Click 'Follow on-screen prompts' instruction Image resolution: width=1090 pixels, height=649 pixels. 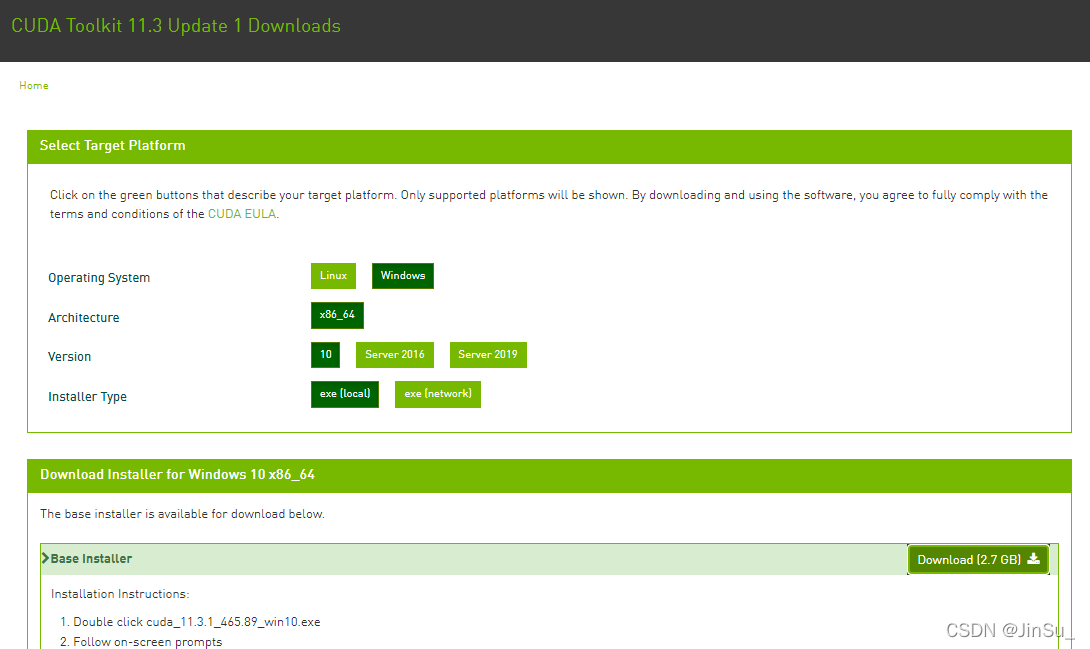[x=147, y=642]
